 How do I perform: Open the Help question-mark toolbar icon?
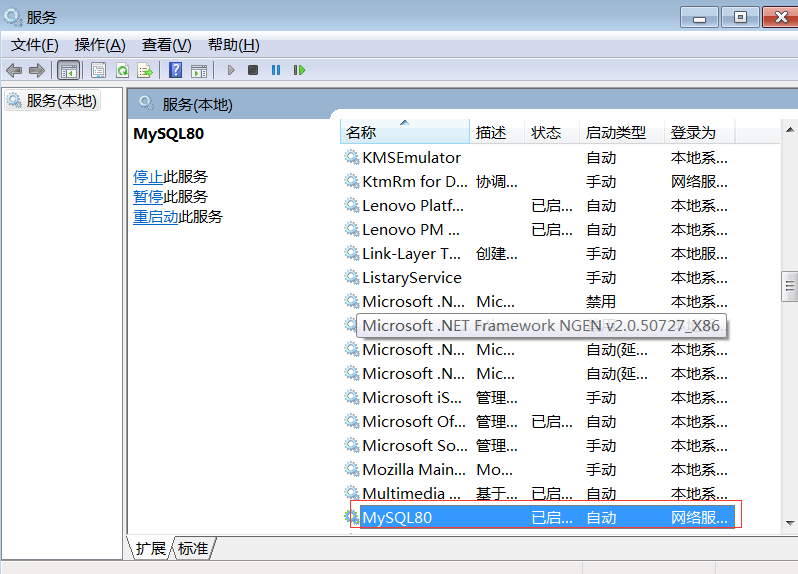(176, 70)
